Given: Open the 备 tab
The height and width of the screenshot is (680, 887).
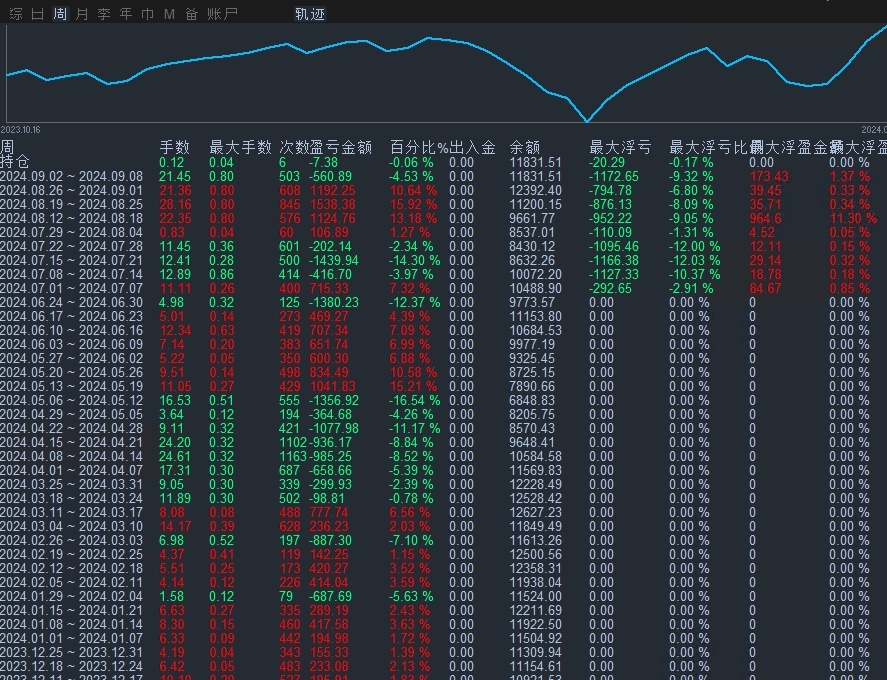Looking at the screenshot, I should [x=191, y=14].
